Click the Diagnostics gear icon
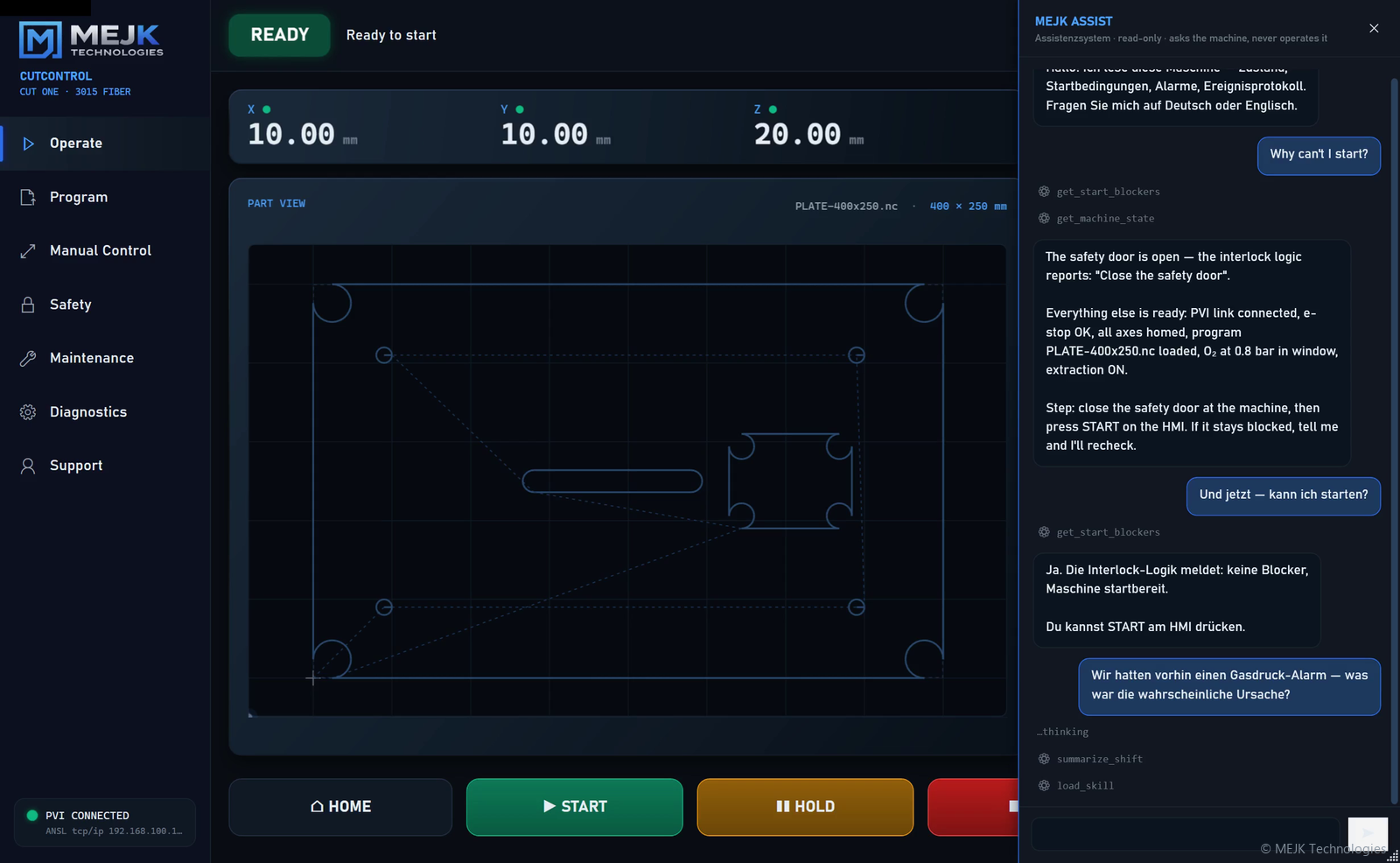The image size is (1400, 863). click(28, 412)
